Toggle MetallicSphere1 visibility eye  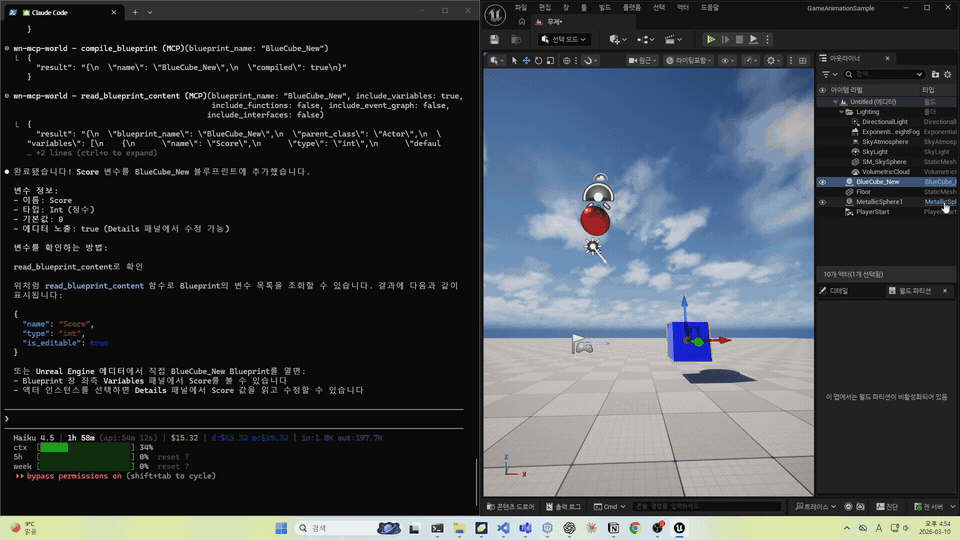click(x=822, y=202)
